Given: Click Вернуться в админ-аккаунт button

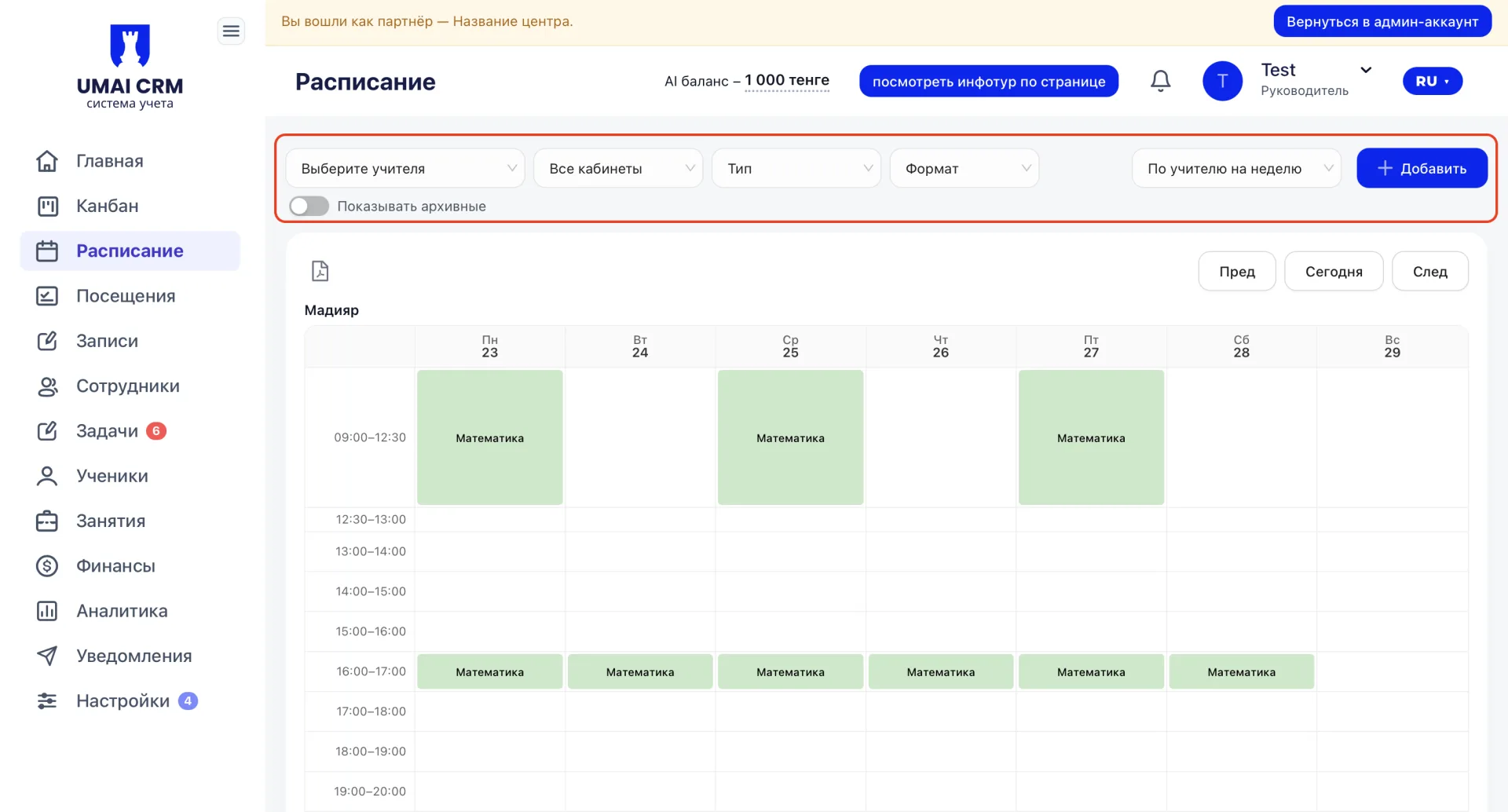Looking at the screenshot, I should coord(1382,21).
